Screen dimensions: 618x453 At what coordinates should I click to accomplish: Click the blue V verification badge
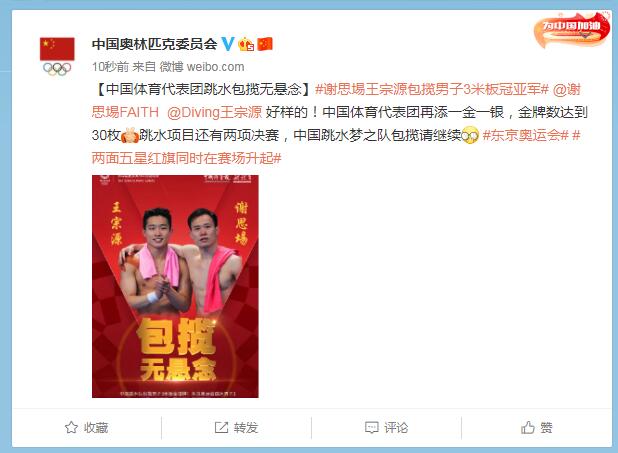(x=228, y=44)
